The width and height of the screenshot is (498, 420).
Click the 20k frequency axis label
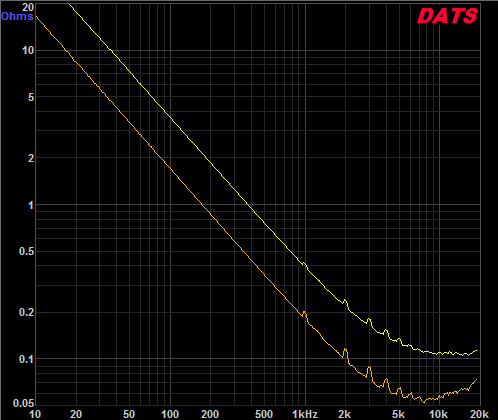pos(479,414)
